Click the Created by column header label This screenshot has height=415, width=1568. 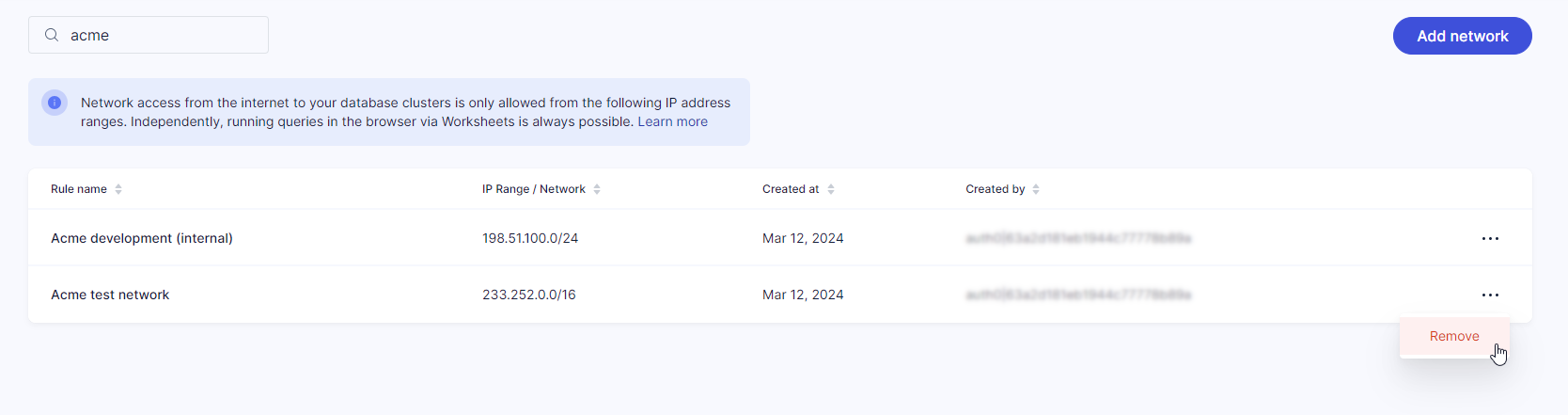click(x=995, y=189)
